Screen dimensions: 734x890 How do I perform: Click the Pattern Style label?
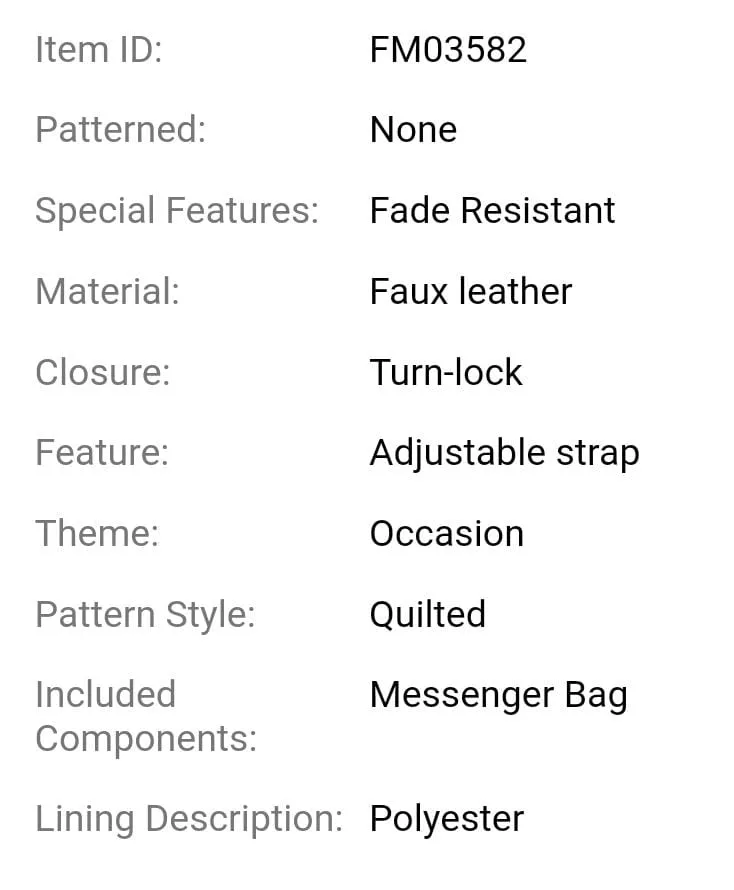pos(145,616)
